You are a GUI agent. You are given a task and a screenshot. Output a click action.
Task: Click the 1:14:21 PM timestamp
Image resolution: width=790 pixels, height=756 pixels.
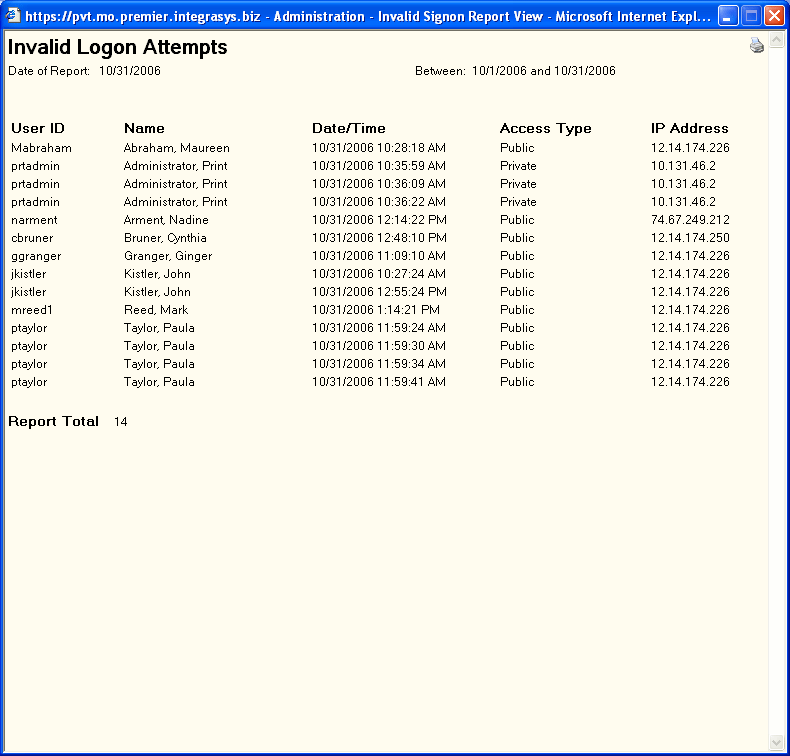(376, 310)
